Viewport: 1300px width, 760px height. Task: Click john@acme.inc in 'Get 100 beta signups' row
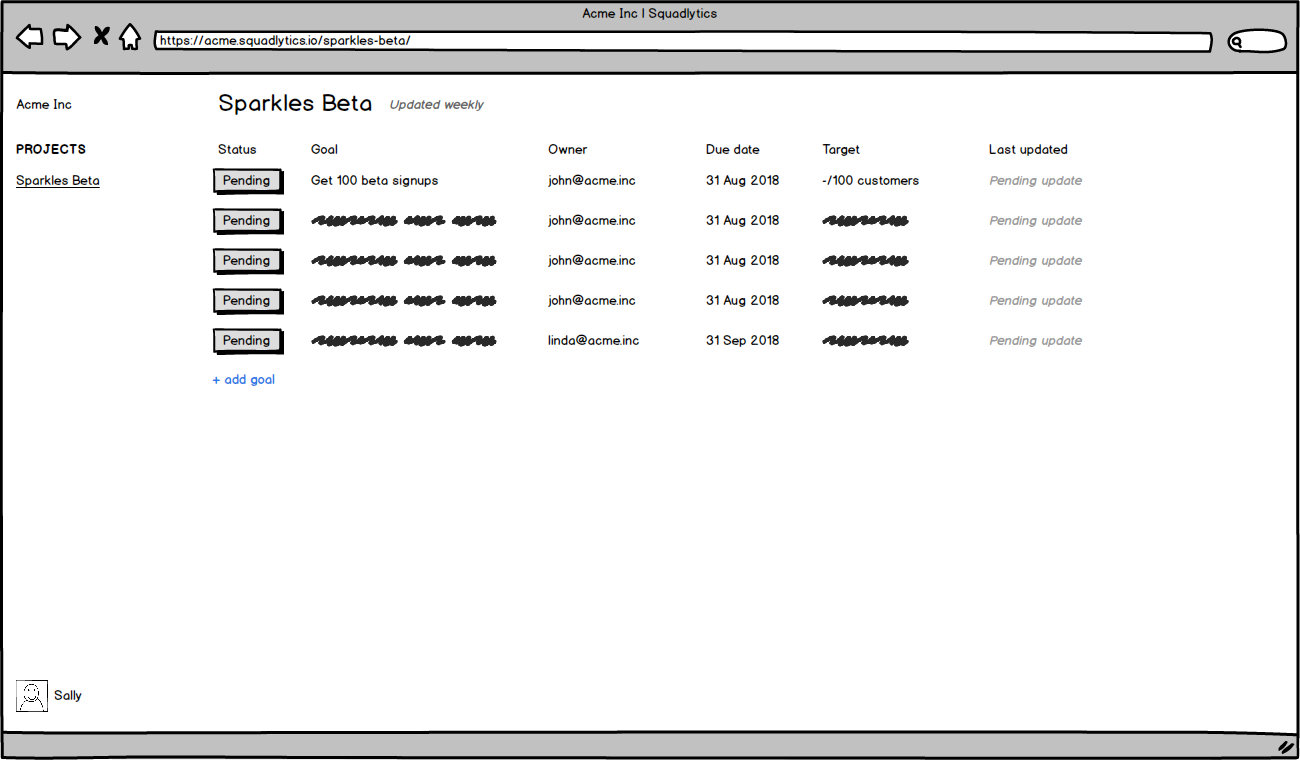point(592,181)
